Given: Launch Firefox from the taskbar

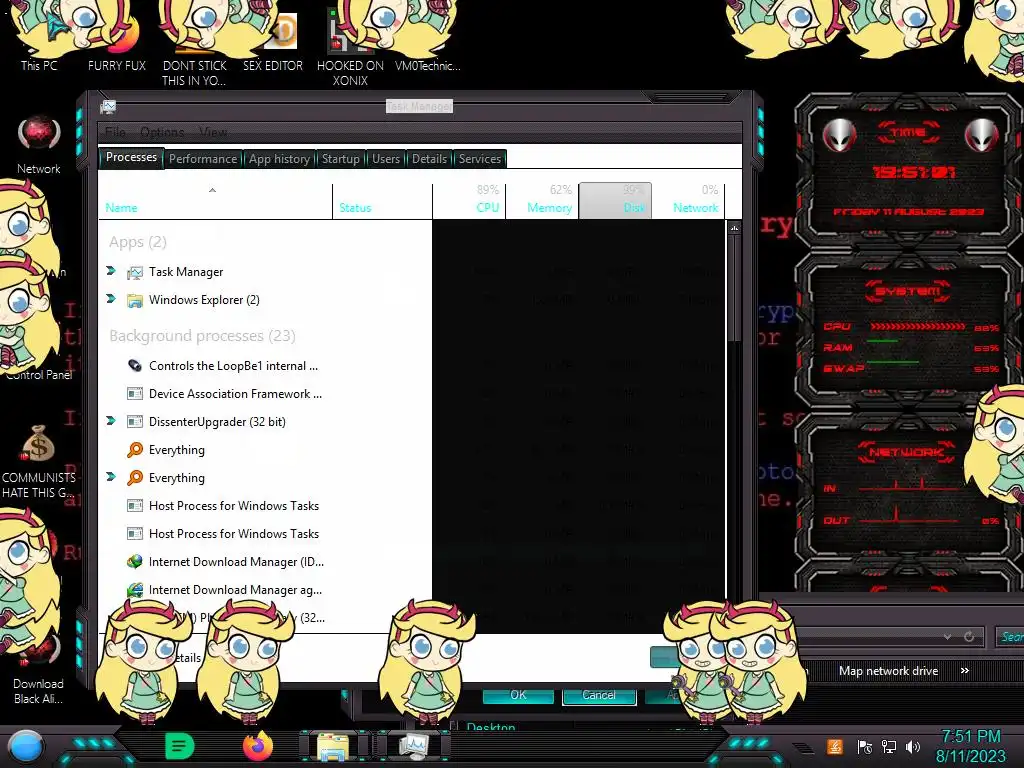Looking at the screenshot, I should coord(258,746).
